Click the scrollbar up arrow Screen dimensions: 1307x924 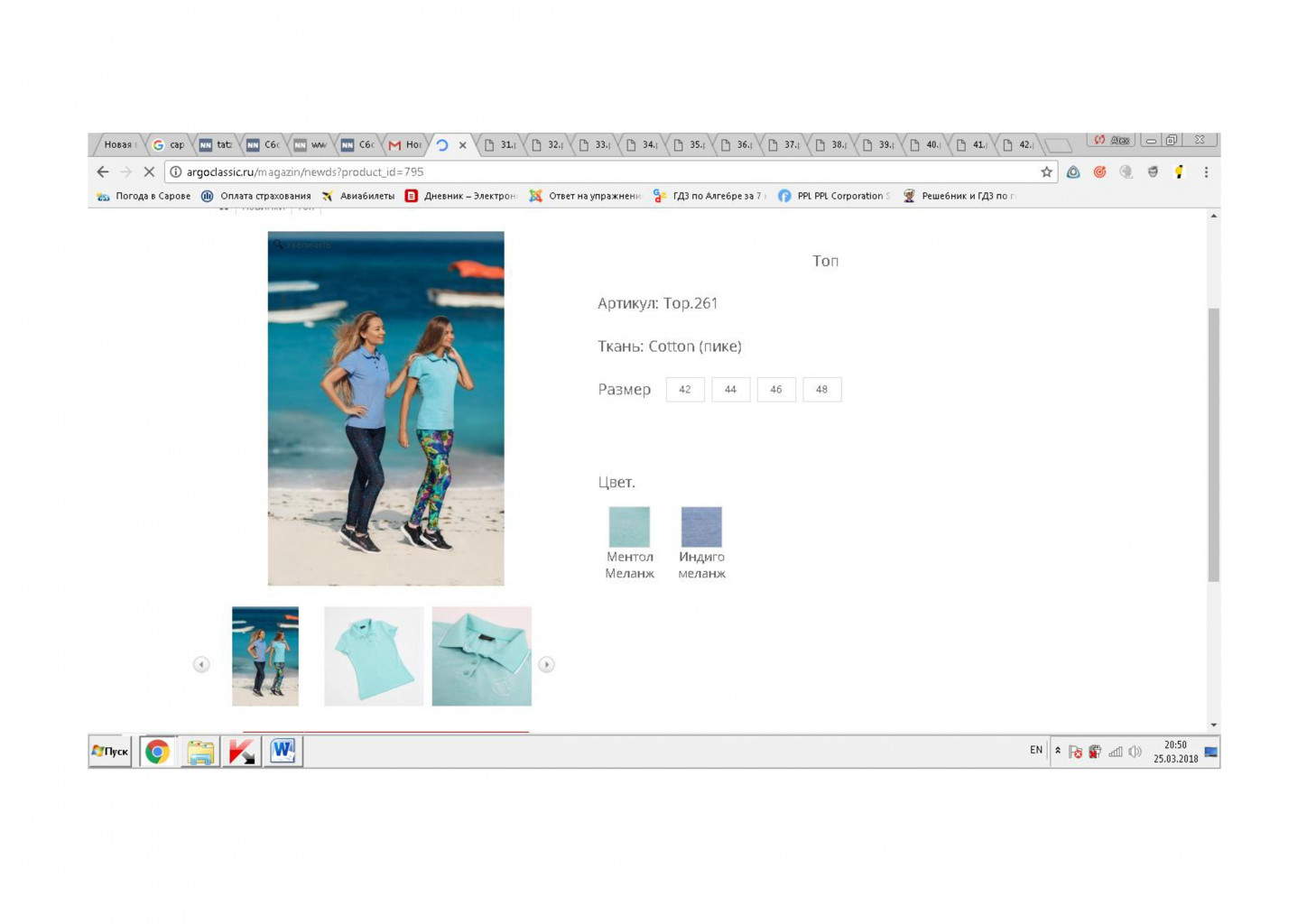pyautogui.click(x=1213, y=216)
